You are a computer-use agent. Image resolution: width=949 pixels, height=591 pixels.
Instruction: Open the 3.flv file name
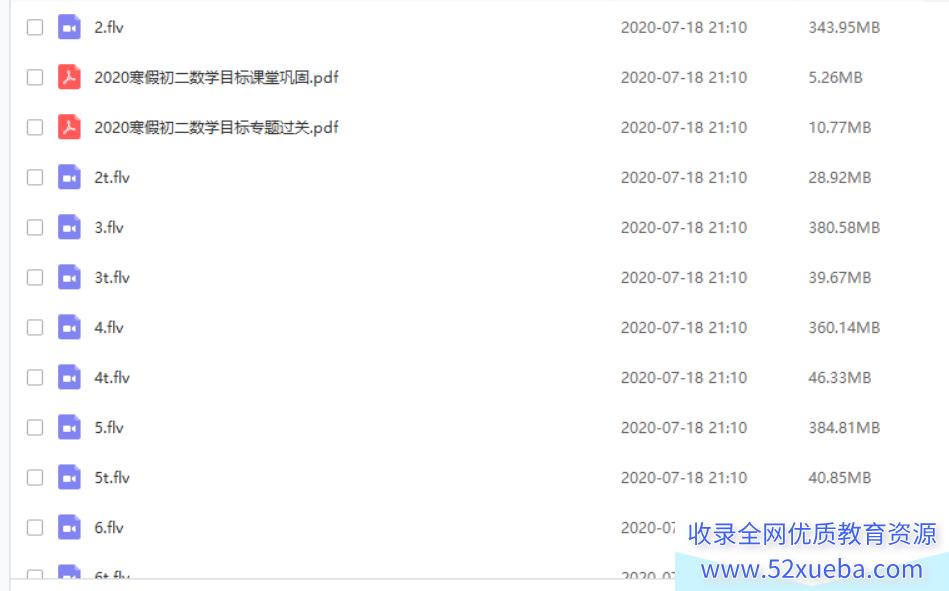(109, 228)
